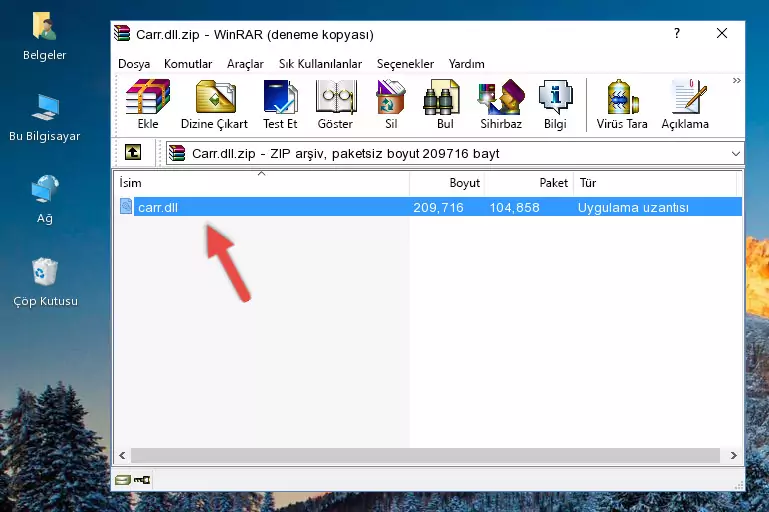Close the WinRAR window
769x512 pixels.
coord(722,33)
